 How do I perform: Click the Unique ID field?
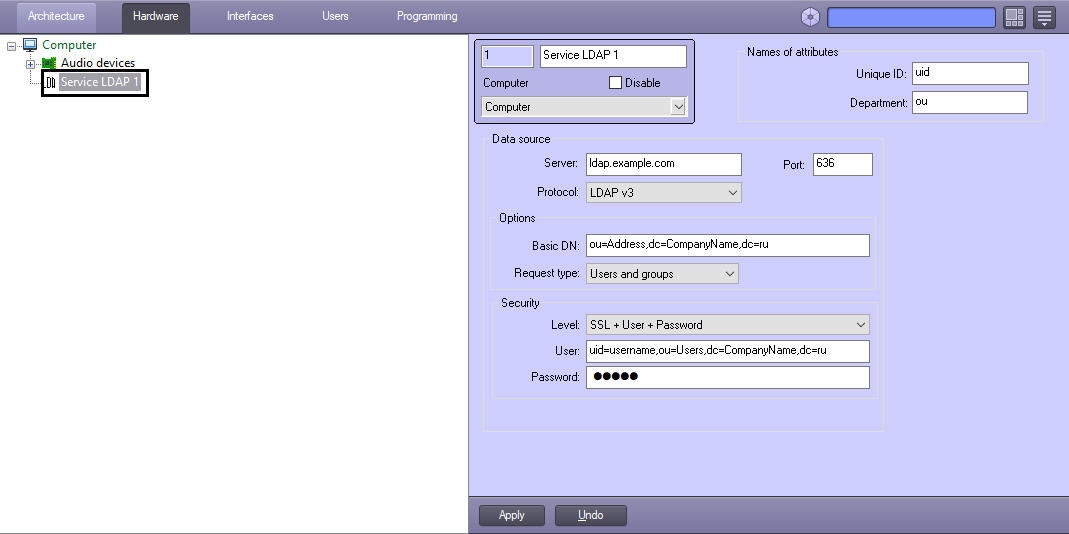[969, 73]
